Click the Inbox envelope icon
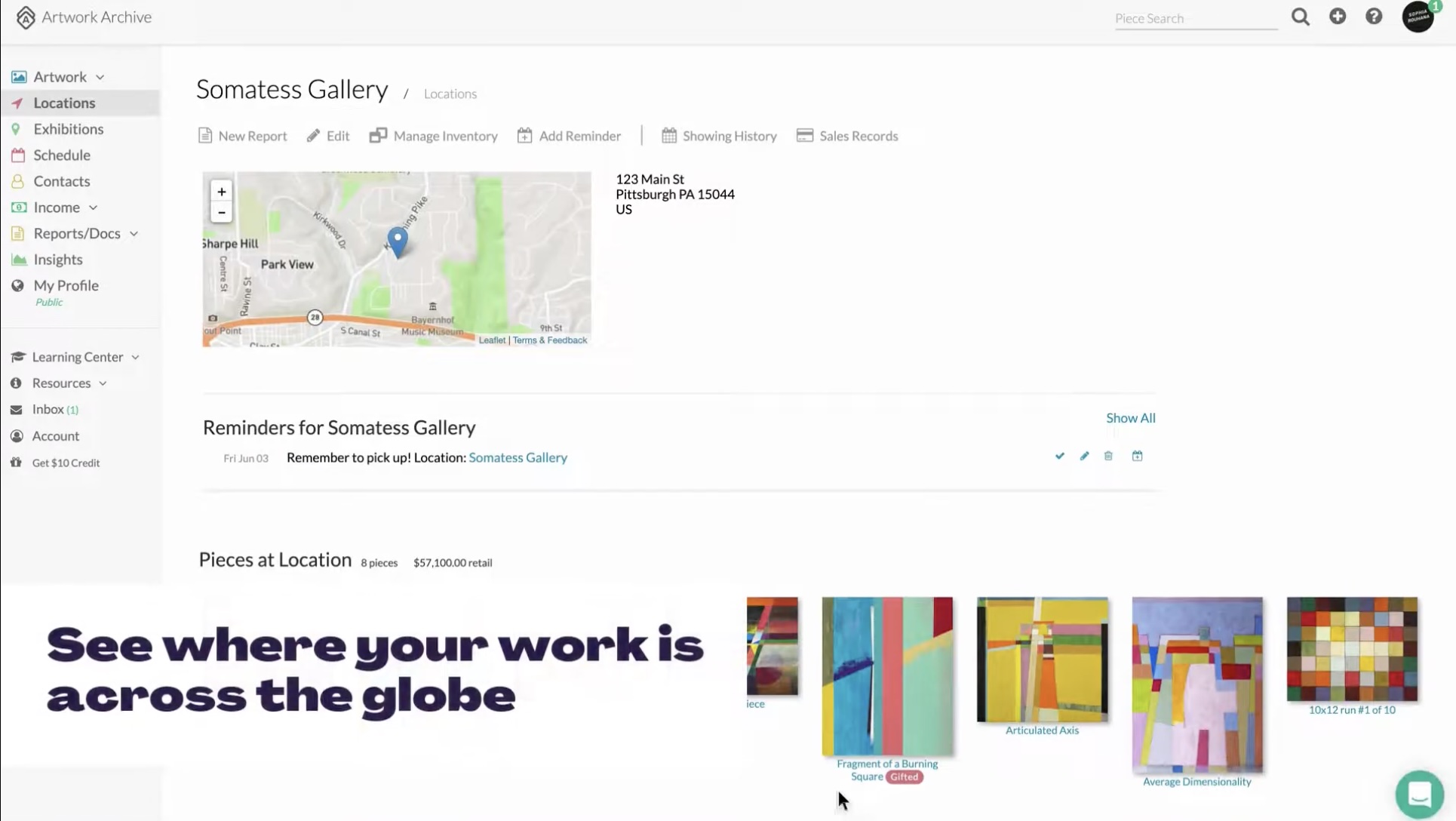 pyautogui.click(x=16, y=410)
